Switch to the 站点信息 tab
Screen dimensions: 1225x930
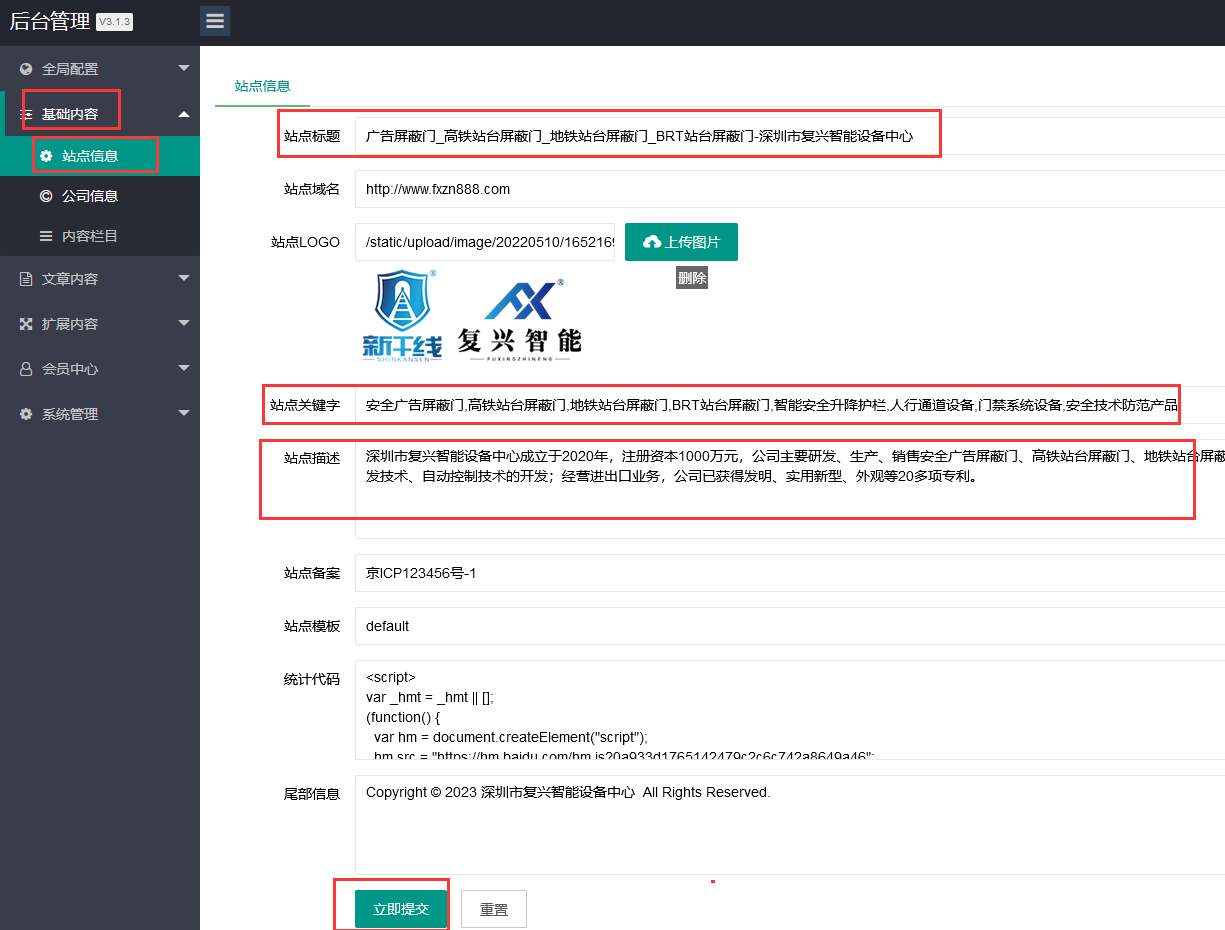262,86
